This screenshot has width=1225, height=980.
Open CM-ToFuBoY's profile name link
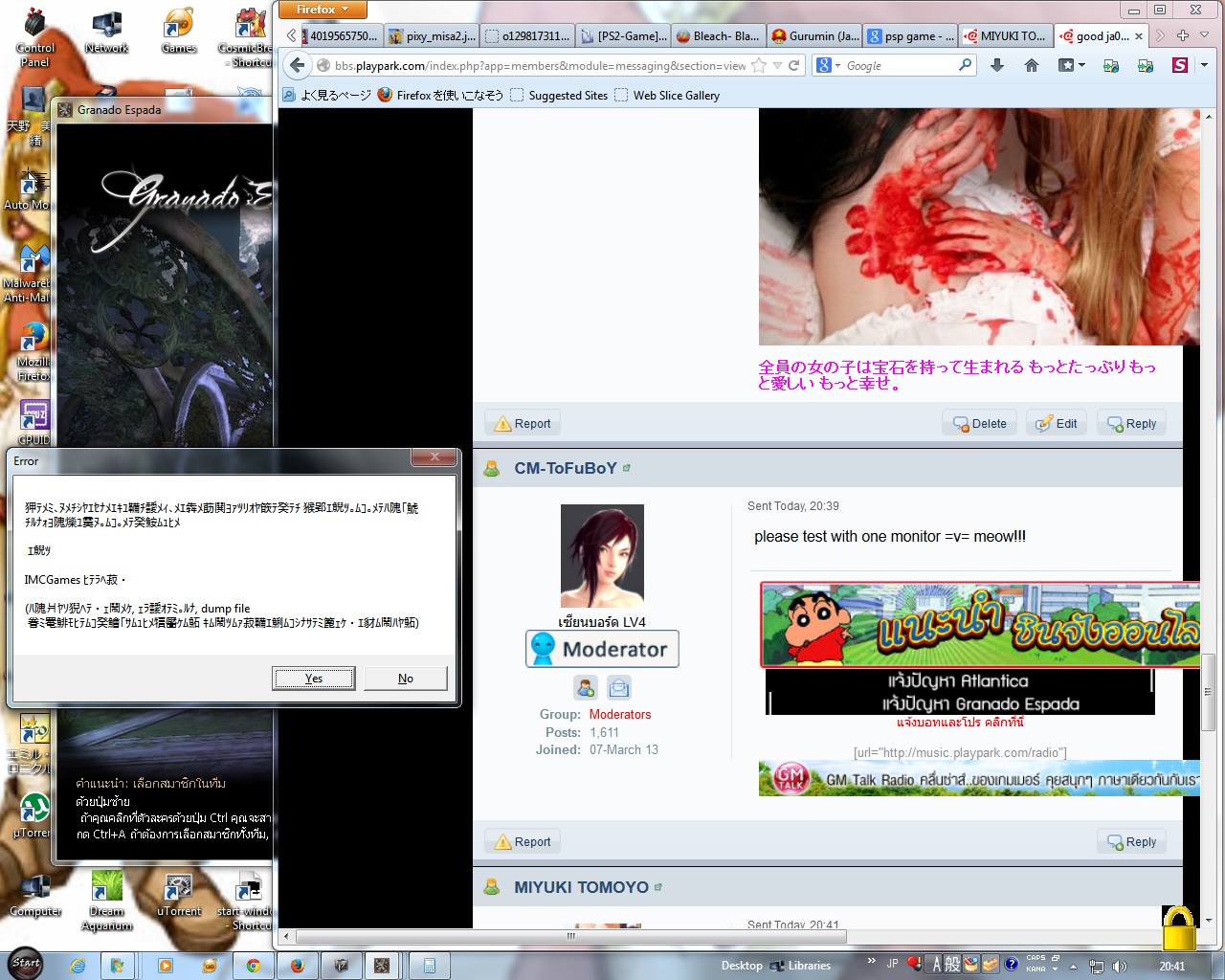pyautogui.click(x=566, y=469)
